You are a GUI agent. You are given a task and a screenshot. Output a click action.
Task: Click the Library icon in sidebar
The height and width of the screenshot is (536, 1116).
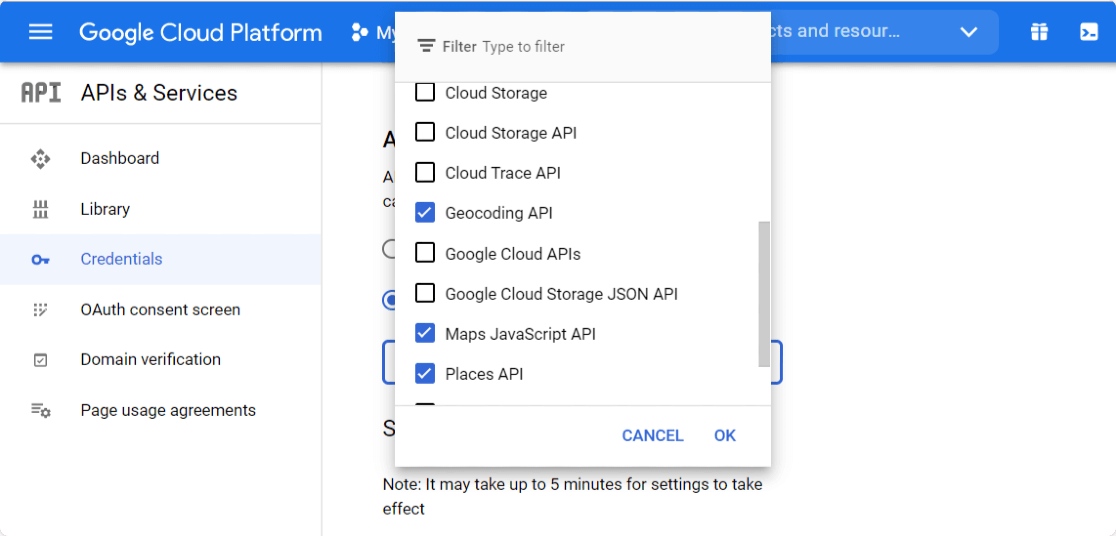[40, 209]
